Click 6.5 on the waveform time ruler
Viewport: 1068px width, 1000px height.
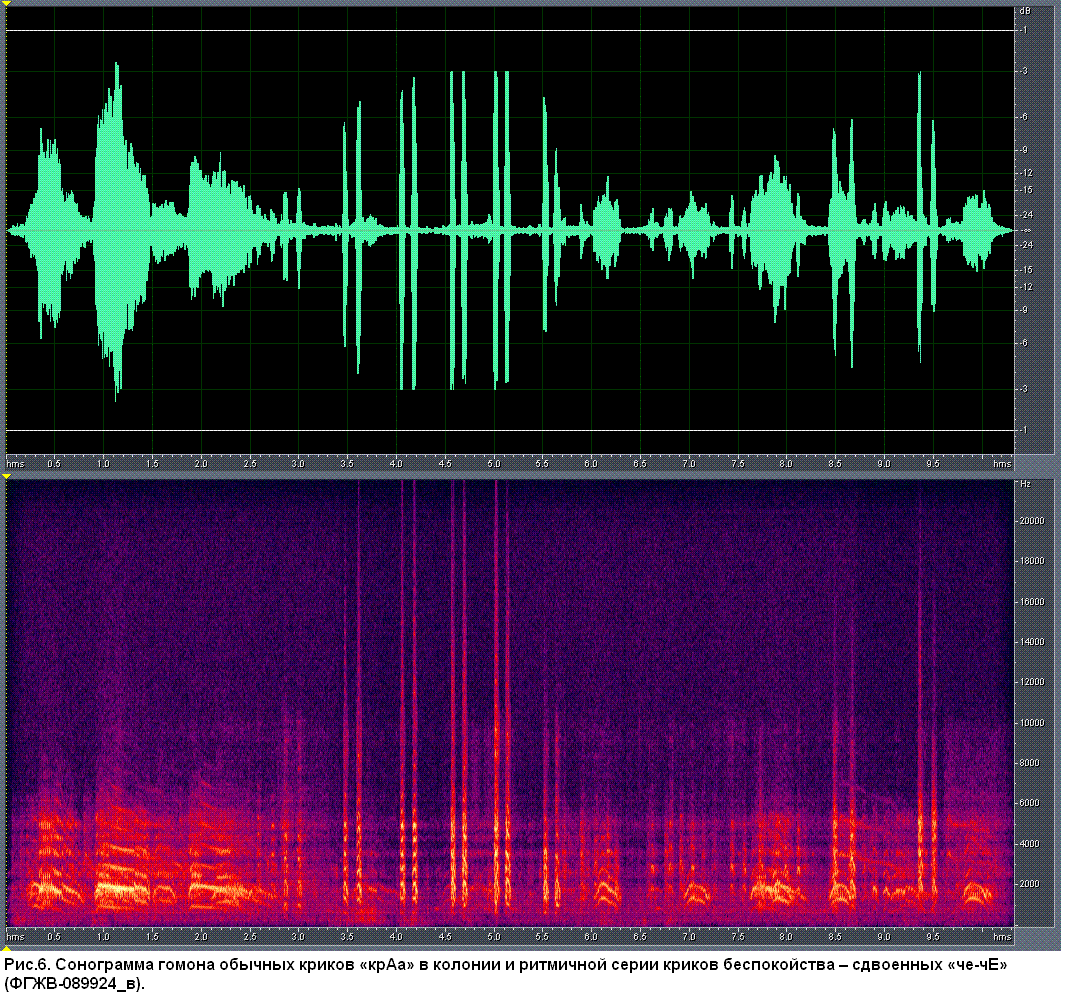pos(640,464)
